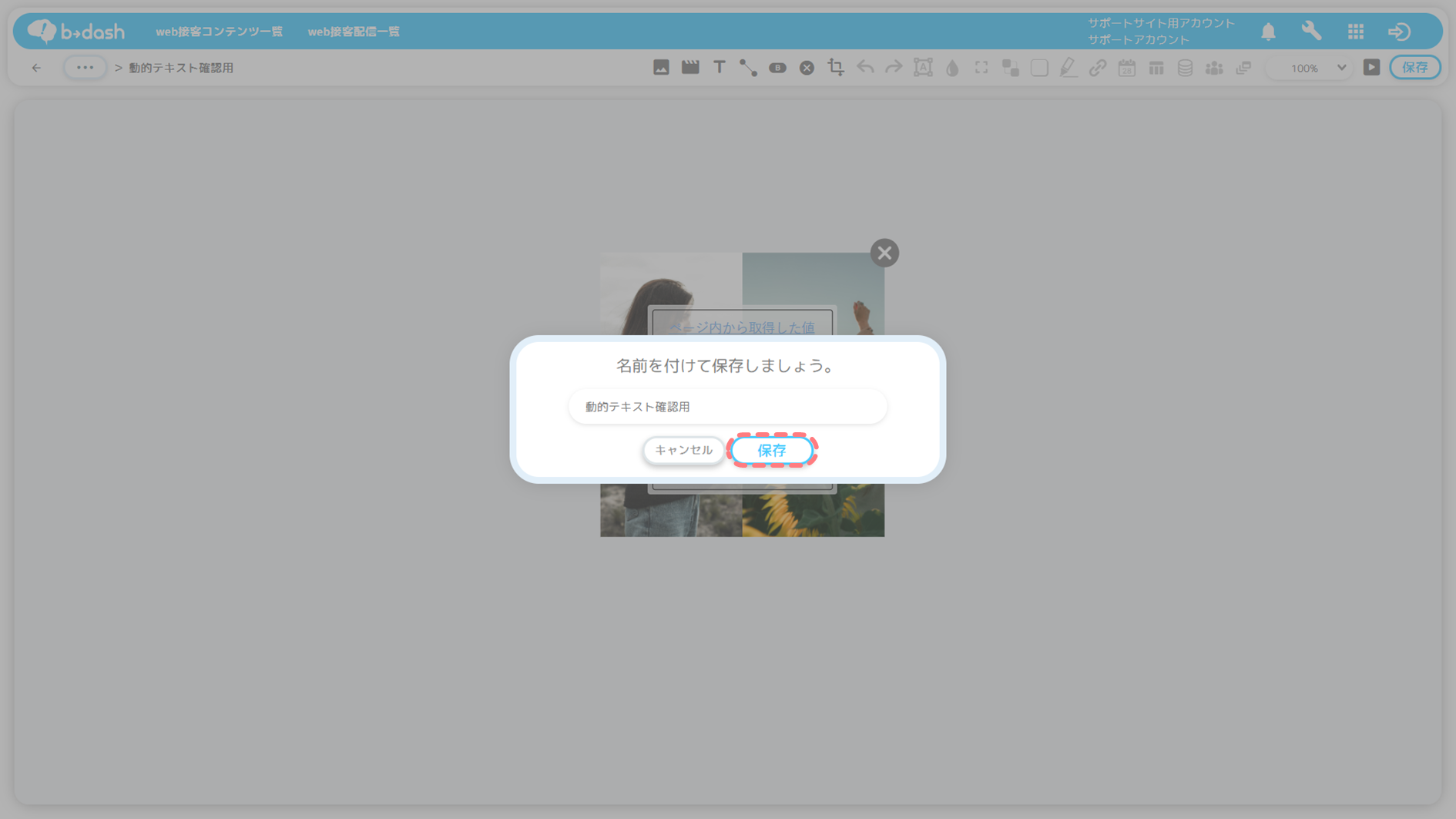
Task: Click the image insert icon
Action: 661,68
